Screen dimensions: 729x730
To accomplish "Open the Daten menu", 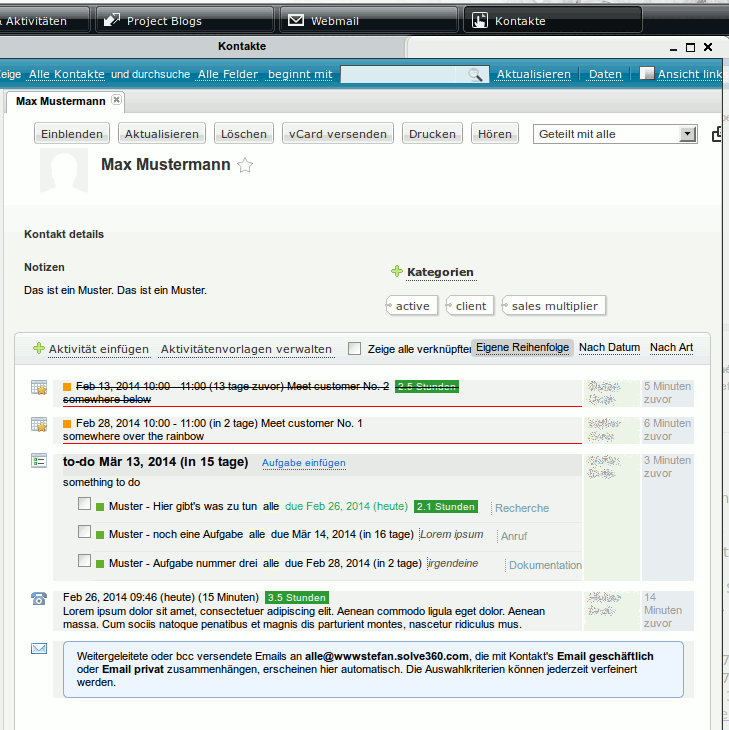I will click(x=605, y=74).
